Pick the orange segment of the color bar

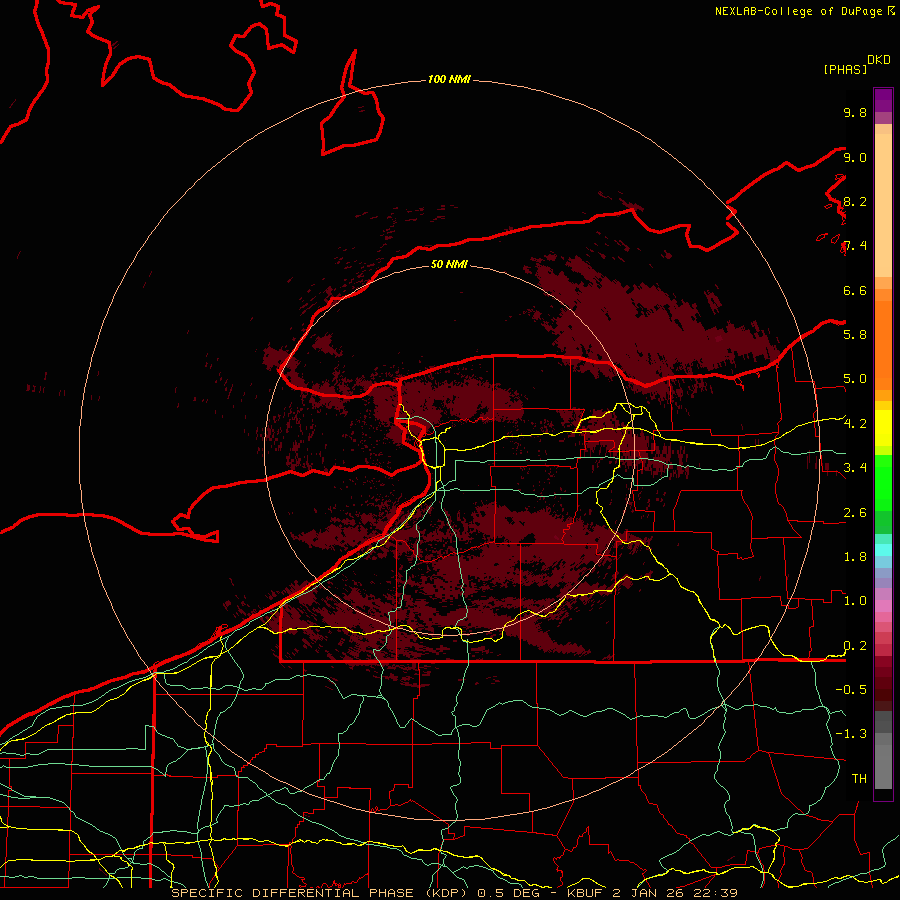[883, 346]
